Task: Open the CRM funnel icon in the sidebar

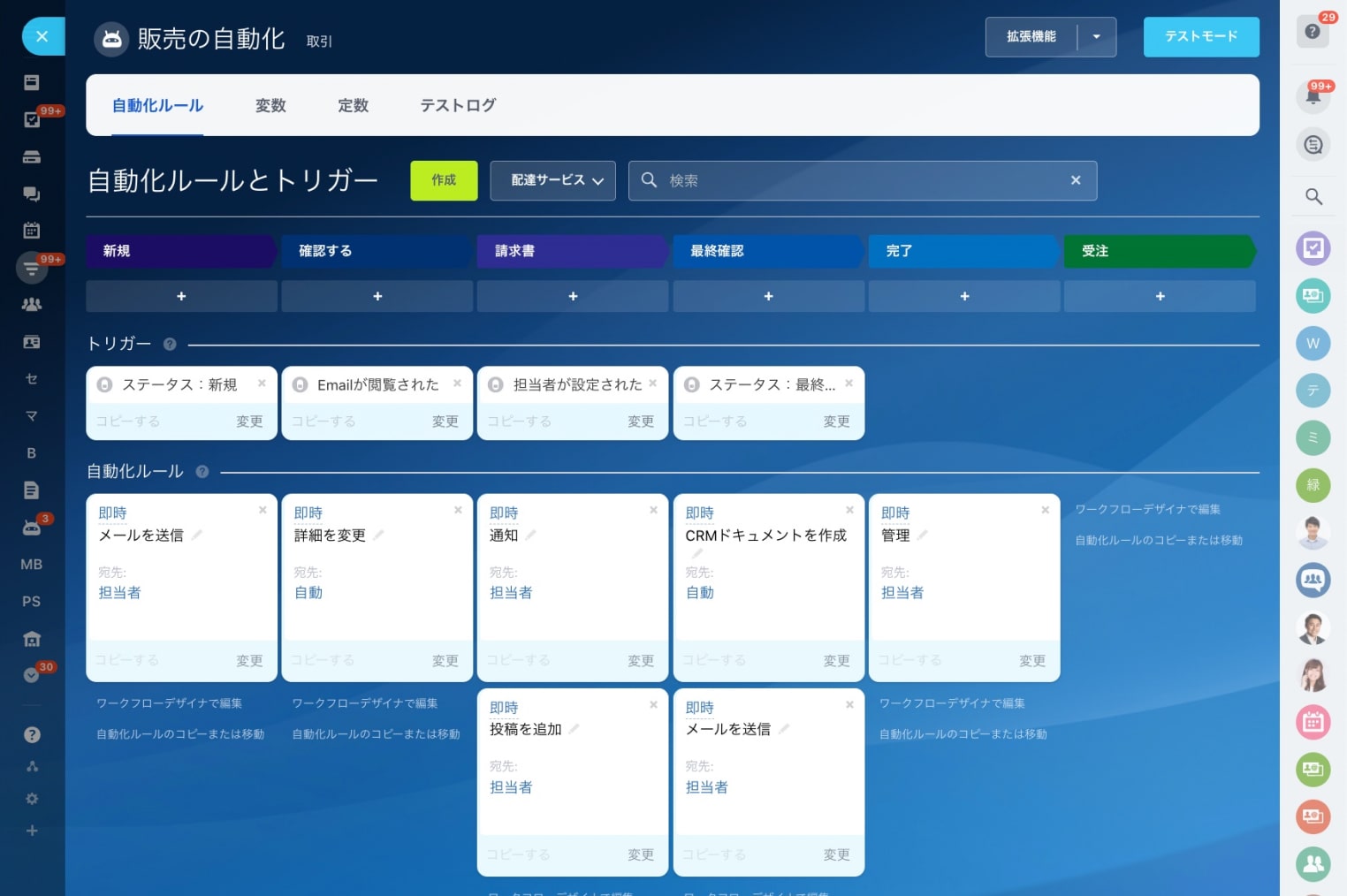Action: pos(32,268)
